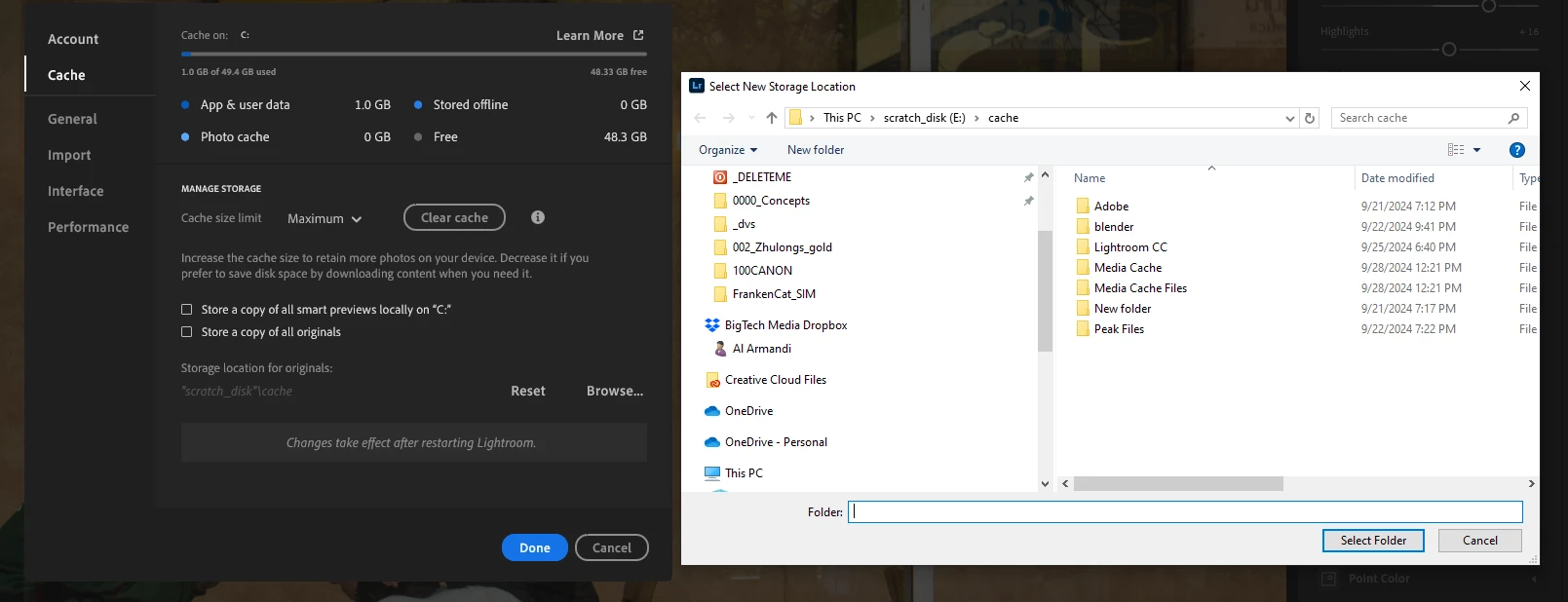The width and height of the screenshot is (1568, 602).
Task: Navigate up one folder level arrow
Action: pos(772,118)
